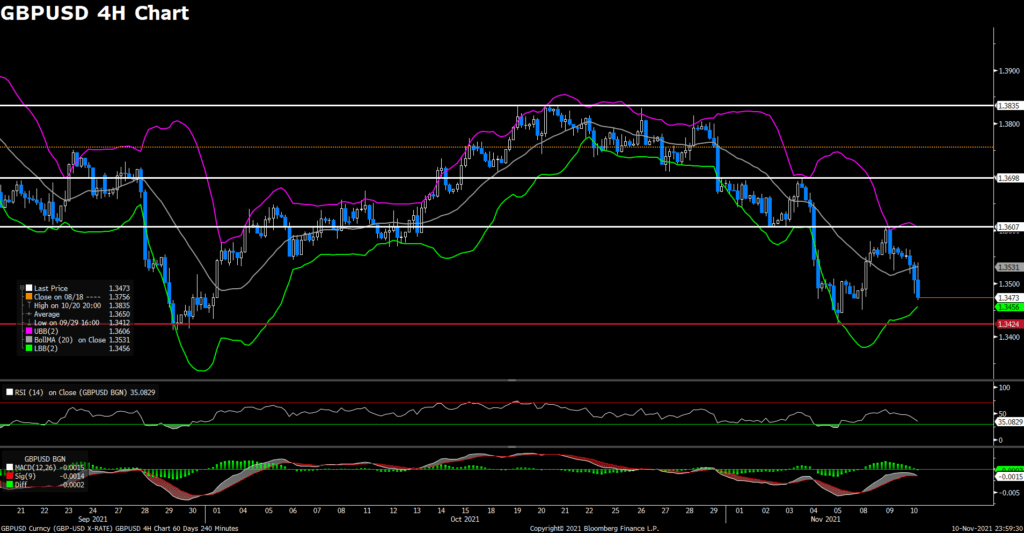Click the -0.0015 MACD value axis tag
Screen dimensions: 1024x533
1010,477
